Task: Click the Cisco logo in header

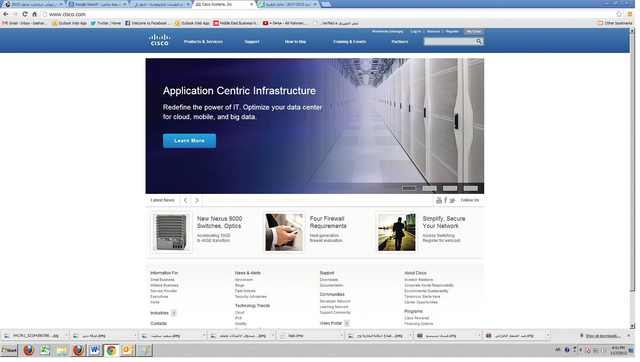Action: 159,40
